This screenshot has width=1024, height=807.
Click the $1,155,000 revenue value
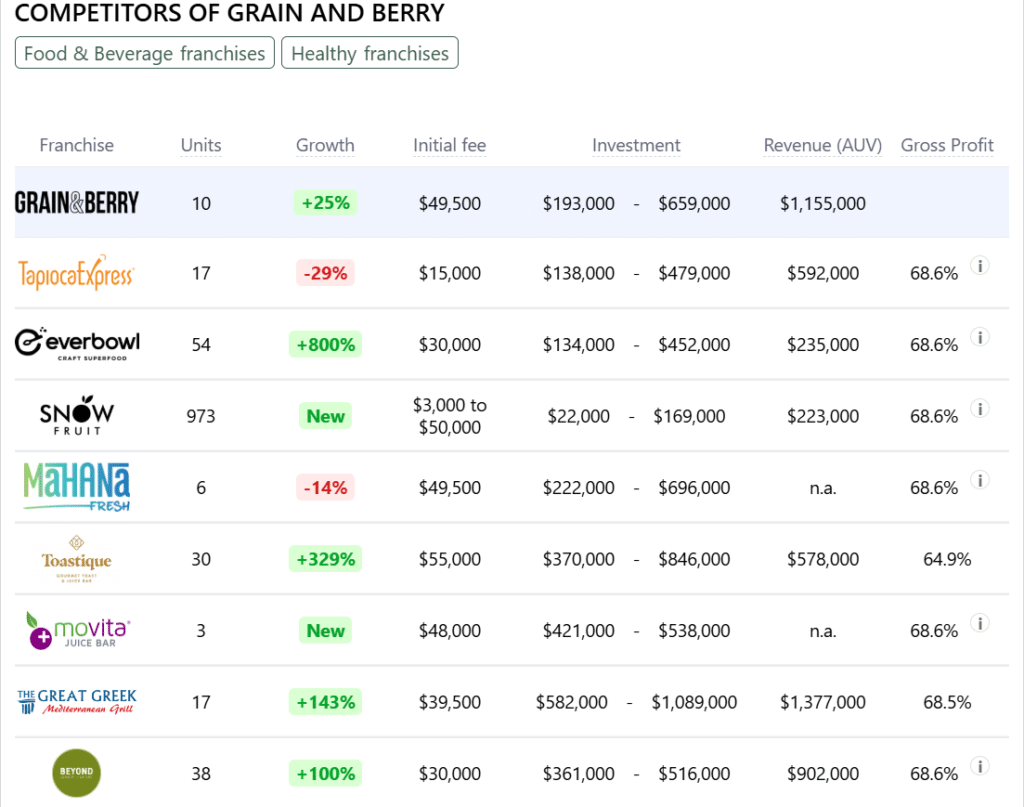pyautogui.click(x=823, y=203)
